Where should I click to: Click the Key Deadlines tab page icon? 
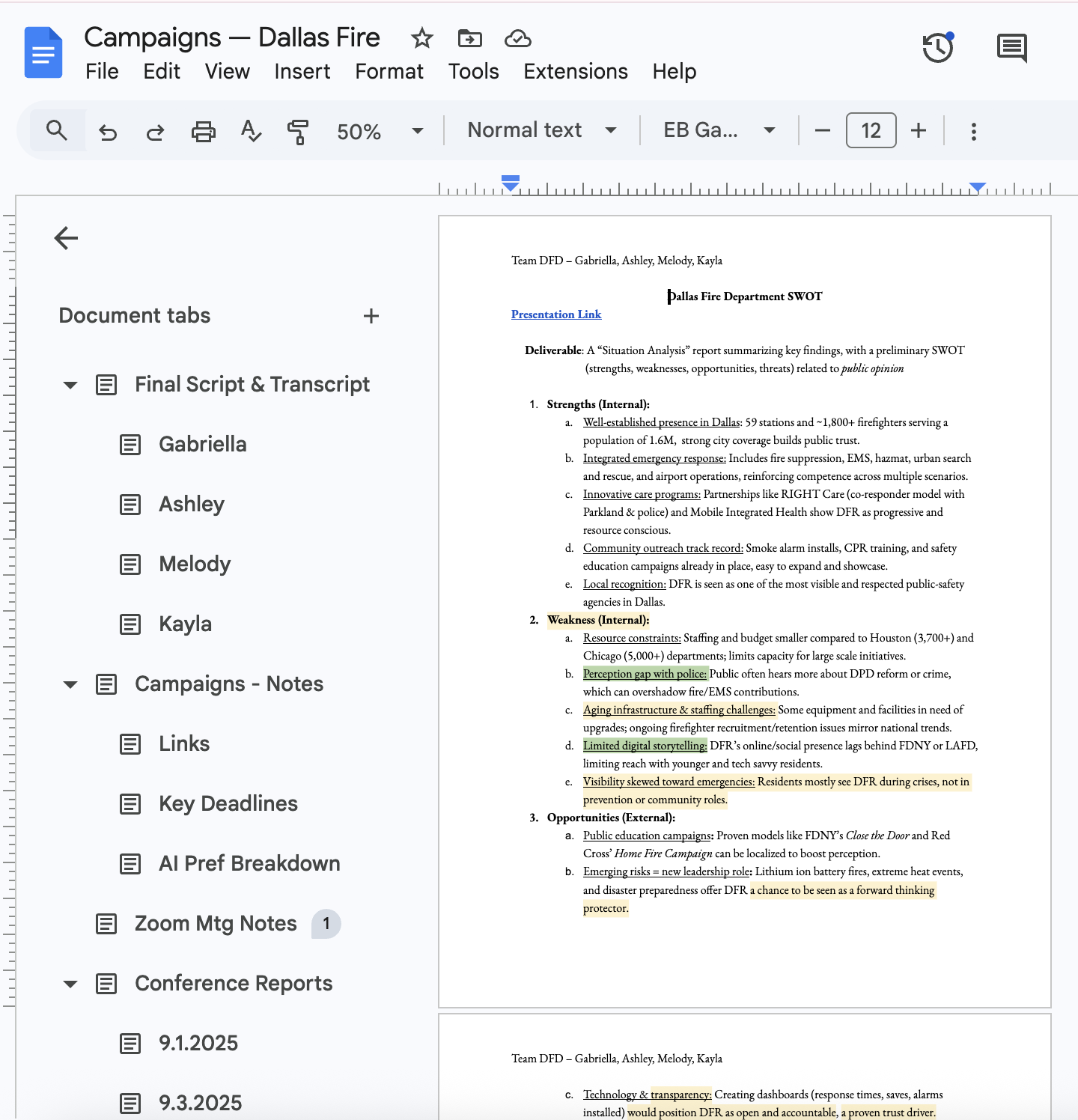click(130, 804)
